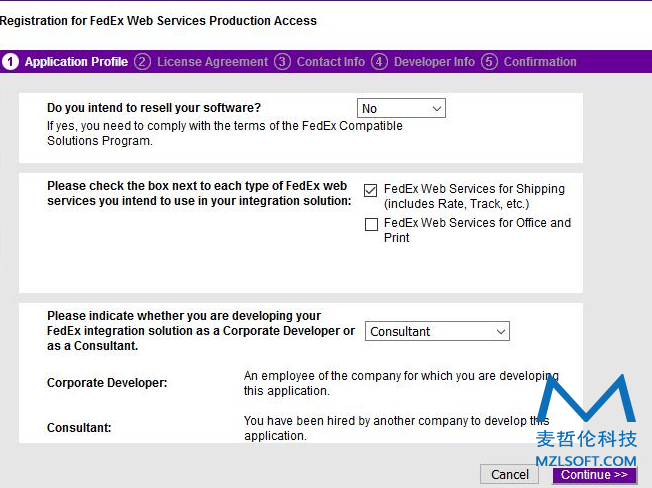Click the Continue >> button
652x488 pixels.
(595, 475)
